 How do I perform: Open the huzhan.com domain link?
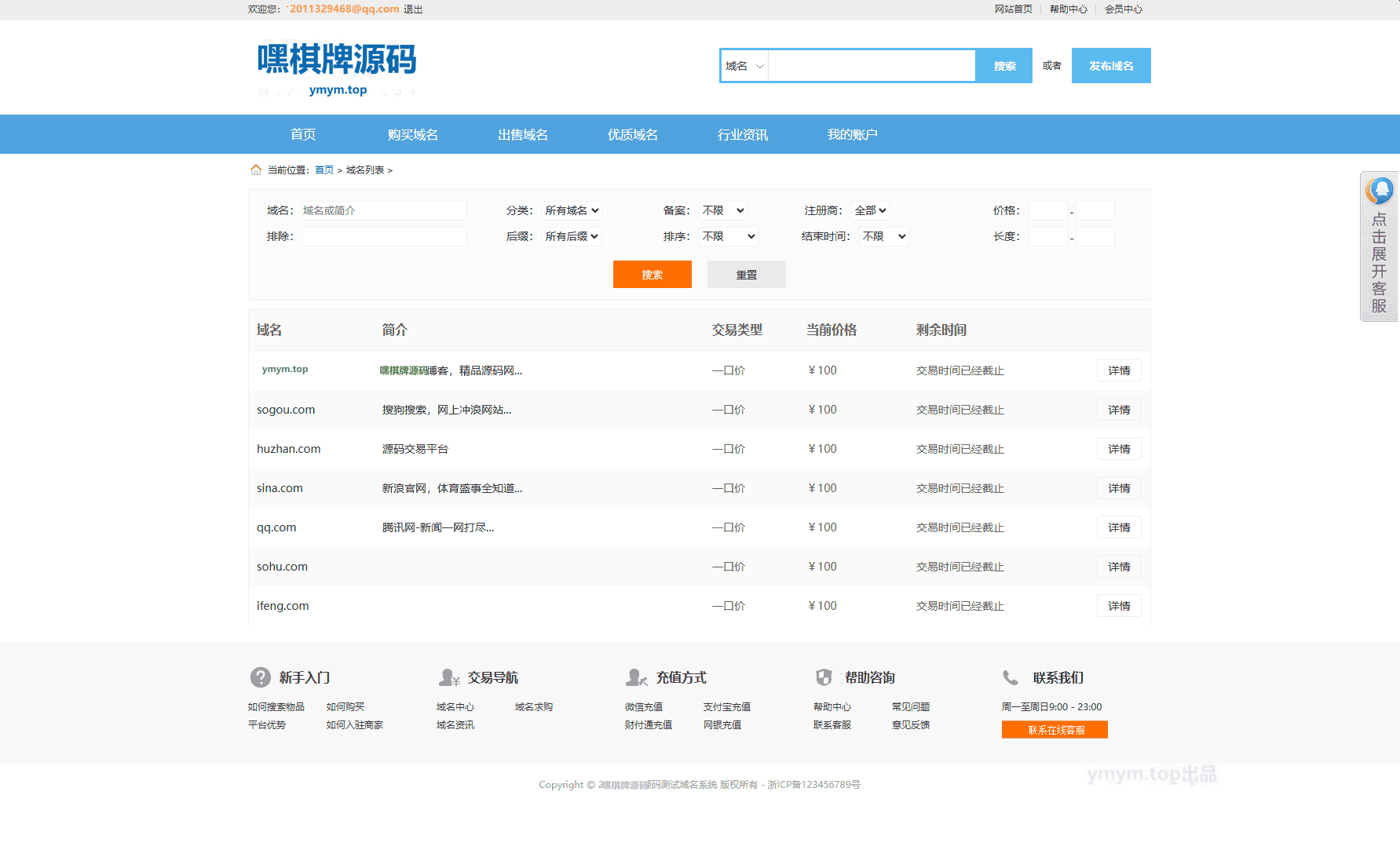coord(288,449)
